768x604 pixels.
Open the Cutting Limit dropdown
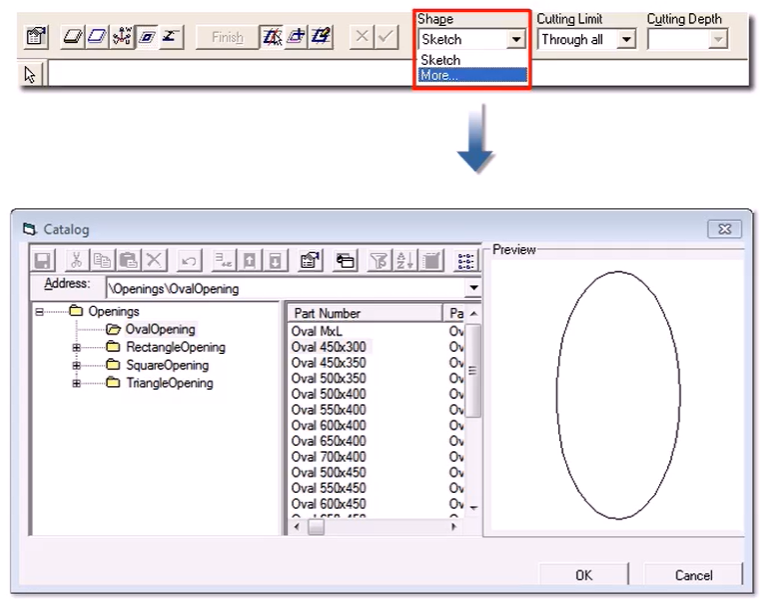pyautogui.click(x=626, y=40)
